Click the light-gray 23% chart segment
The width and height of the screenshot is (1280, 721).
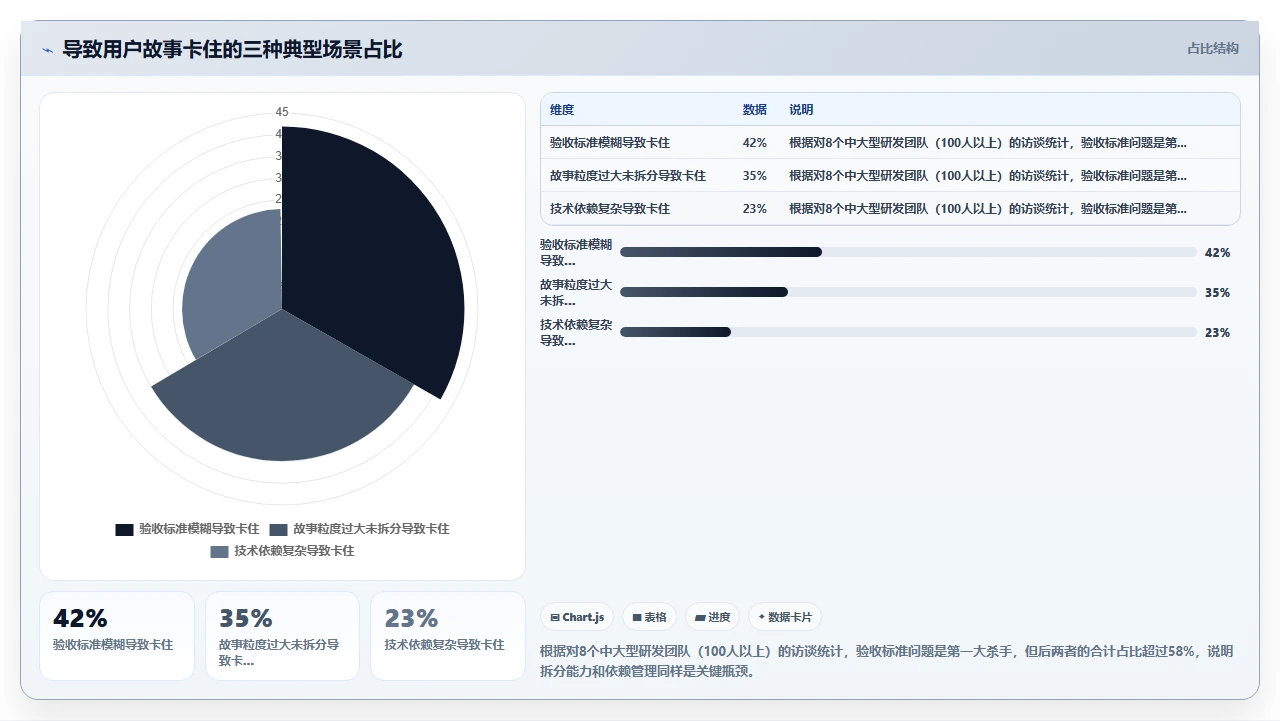[230, 280]
